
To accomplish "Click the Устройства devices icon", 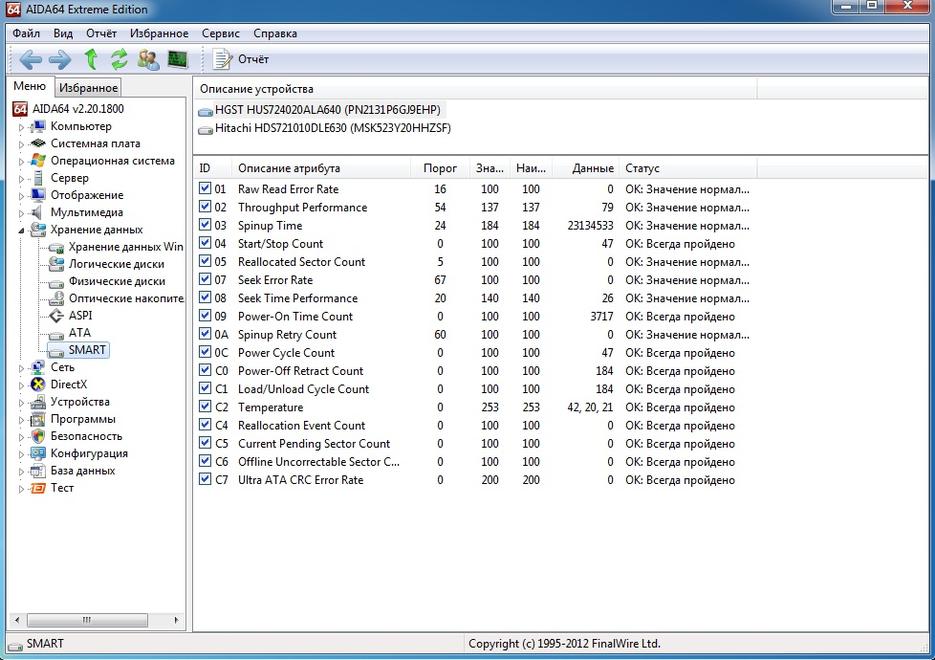I will pos(38,402).
